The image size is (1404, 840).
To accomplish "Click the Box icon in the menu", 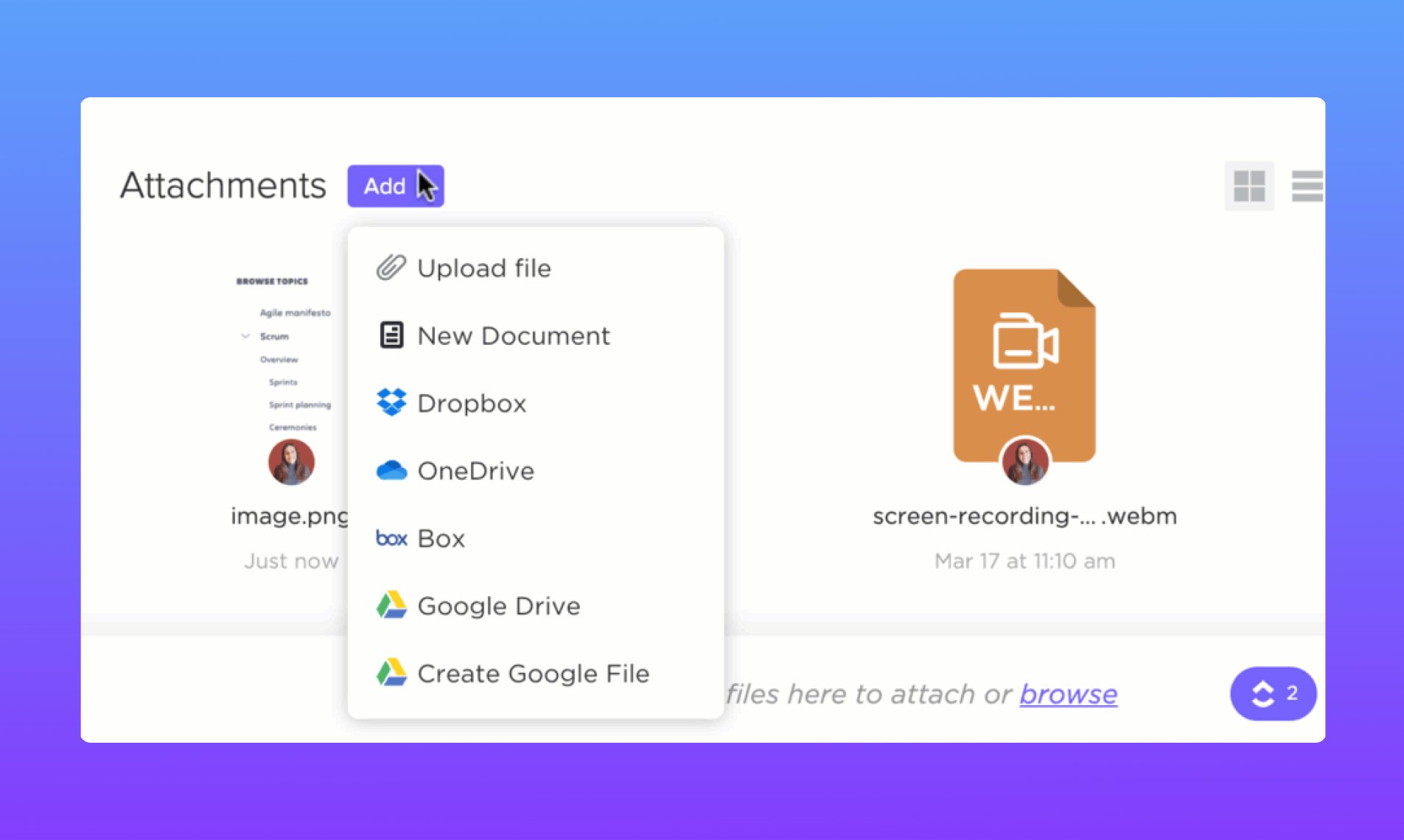I will pos(391,538).
